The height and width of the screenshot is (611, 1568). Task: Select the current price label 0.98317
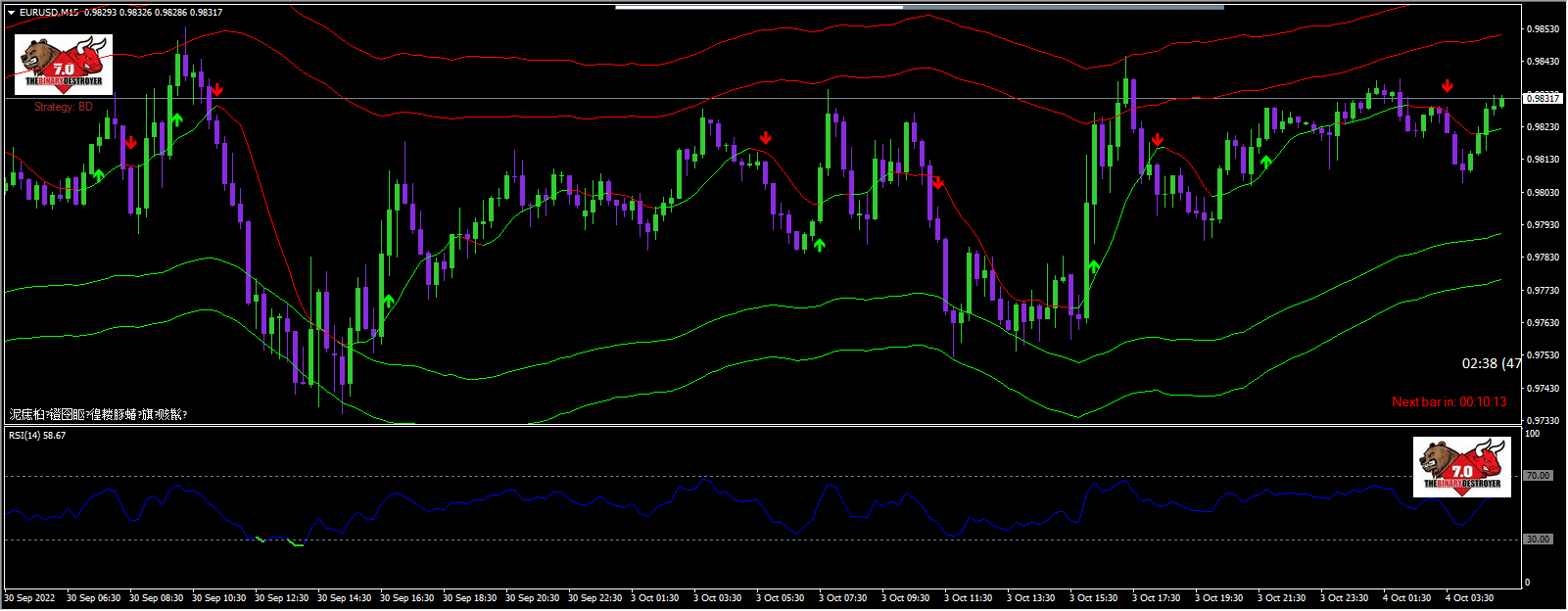tap(1544, 98)
